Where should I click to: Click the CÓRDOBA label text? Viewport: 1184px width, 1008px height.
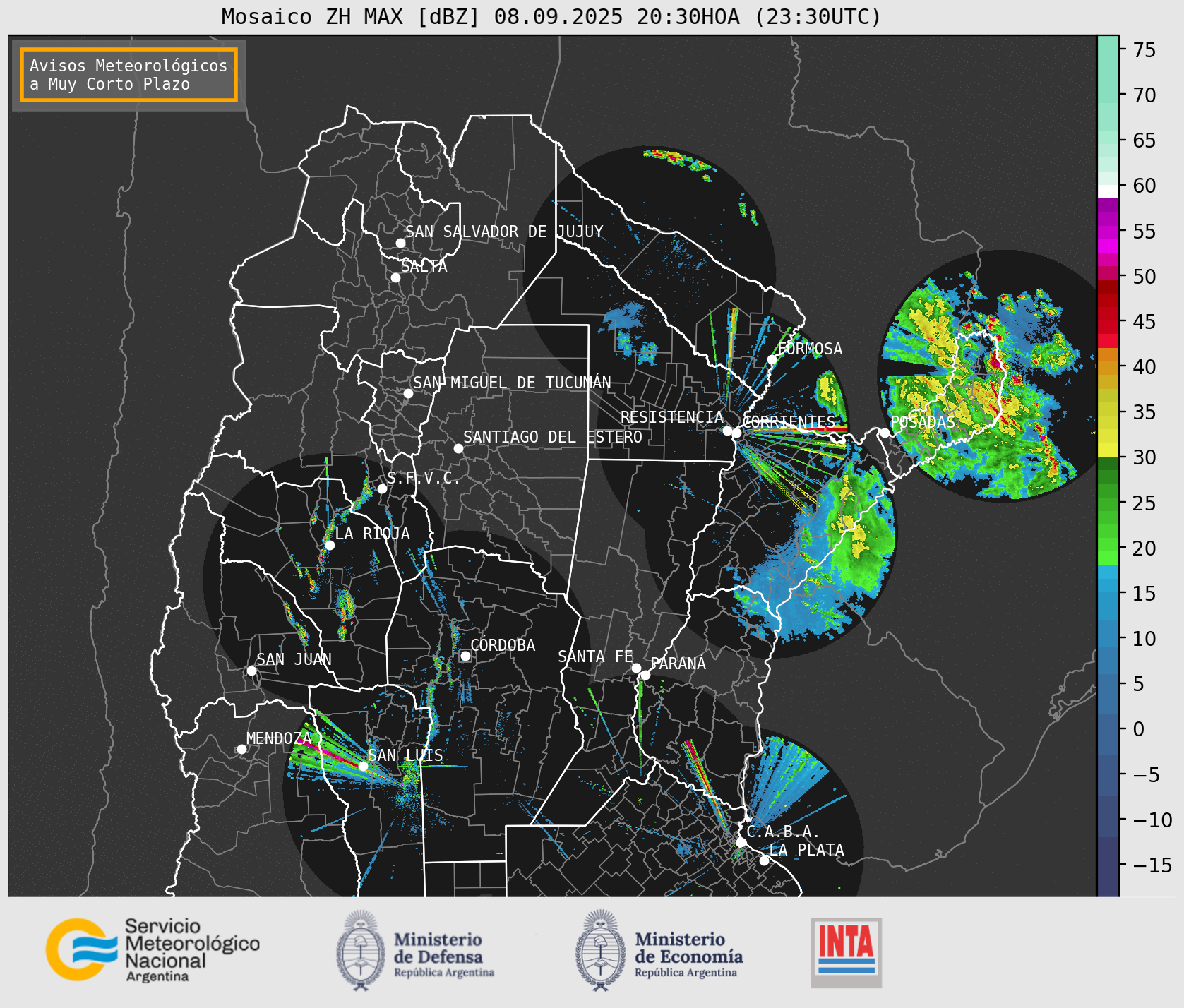(503, 645)
